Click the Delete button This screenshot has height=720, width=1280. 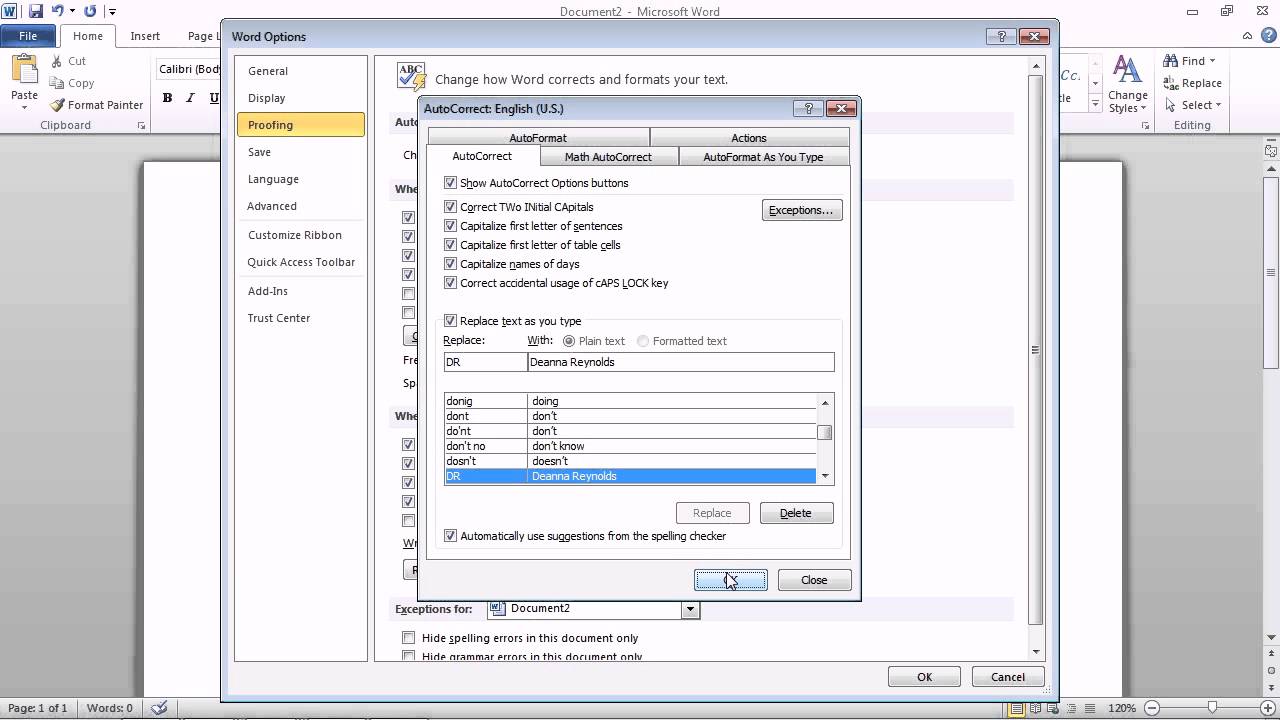coord(796,513)
